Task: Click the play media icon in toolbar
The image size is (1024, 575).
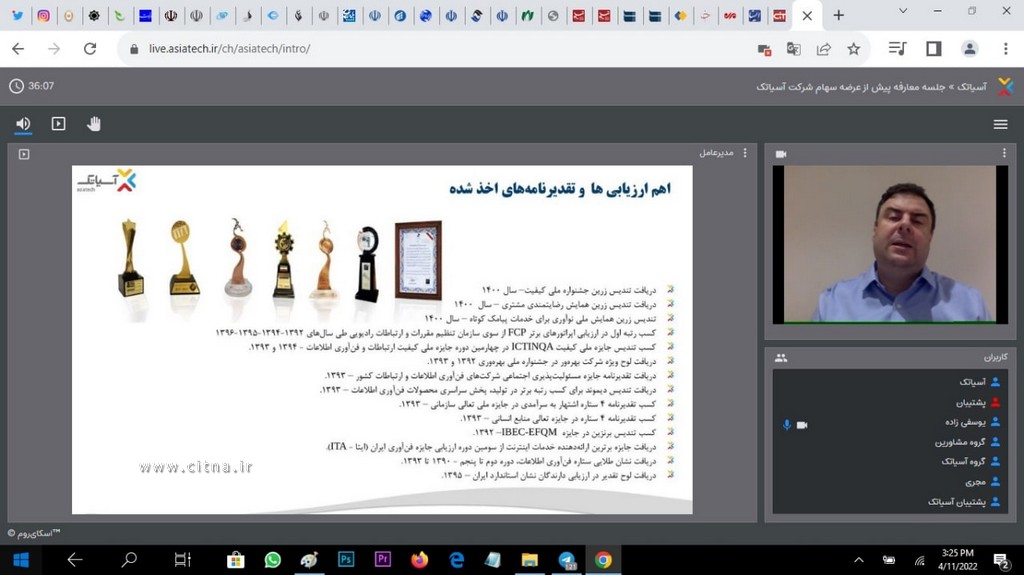Action: [58, 124]
